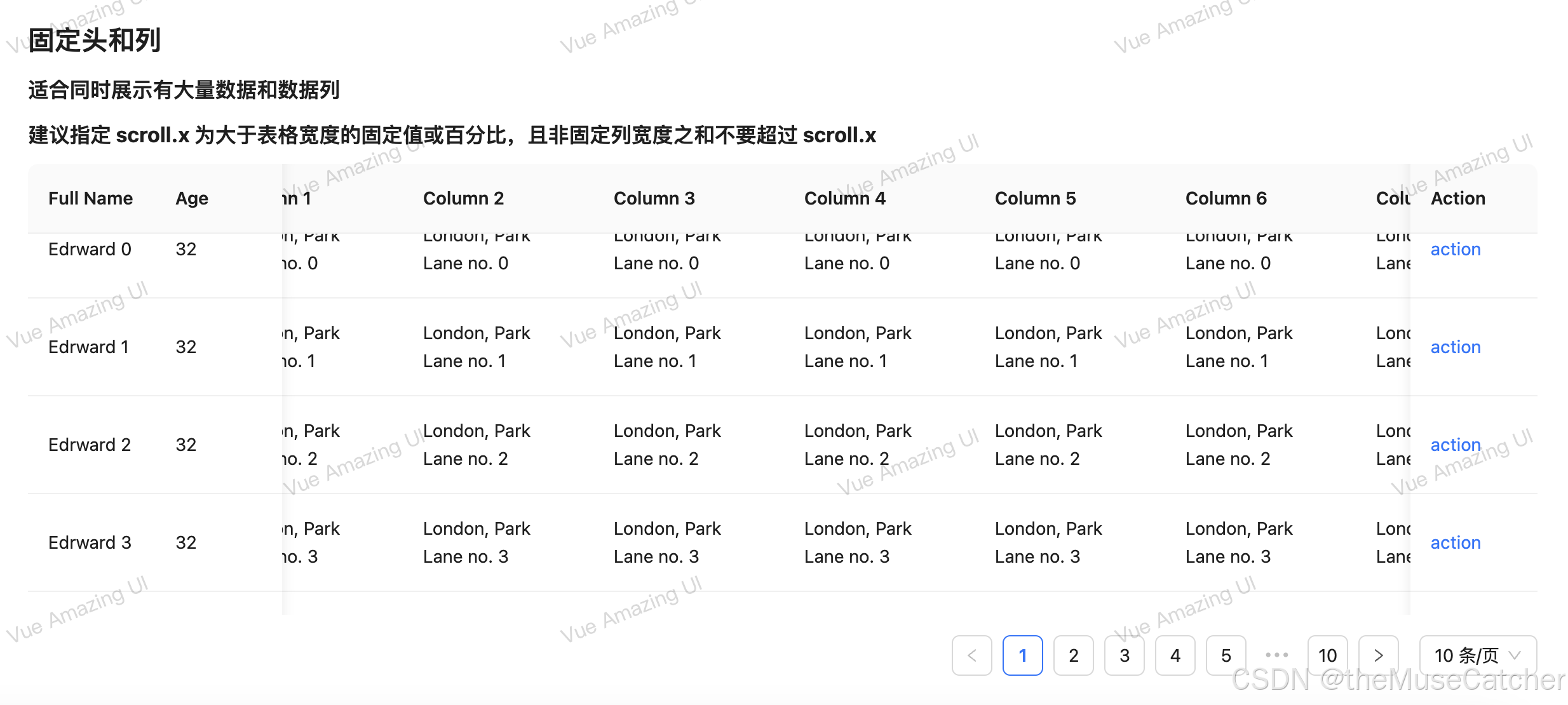This screenshot has height=705, width=1568.
Task: Navigate to page 3
Action: pos(1125,655)
